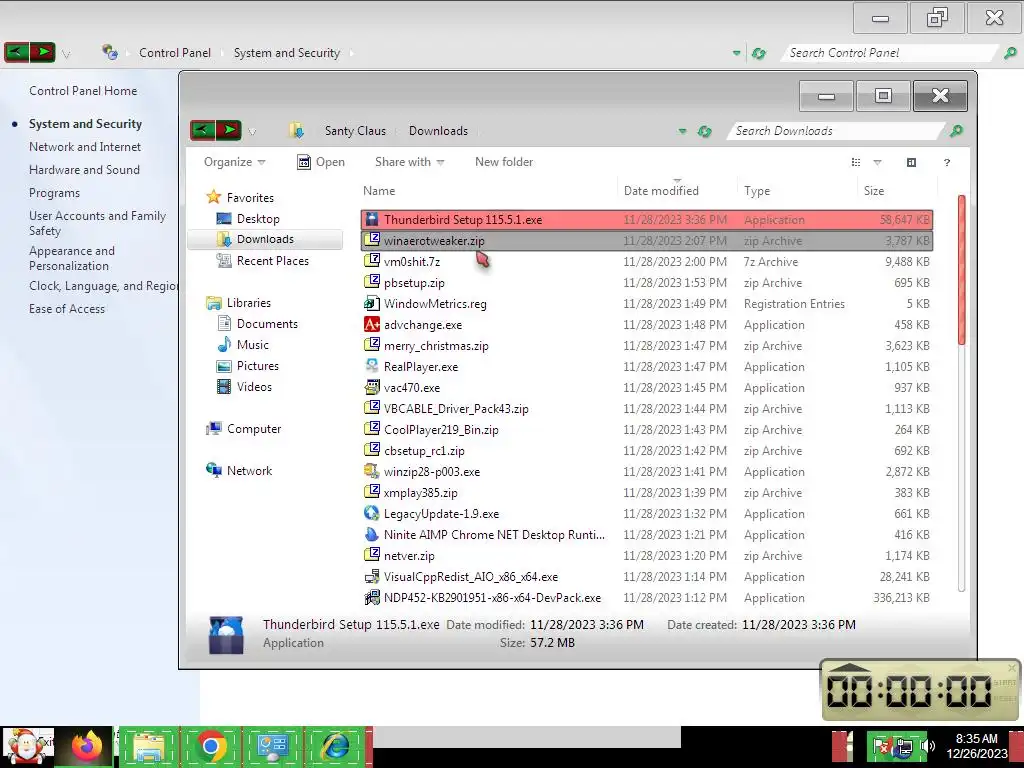
Task: Select Music library in navigation pane
Action: click(253, 345)
